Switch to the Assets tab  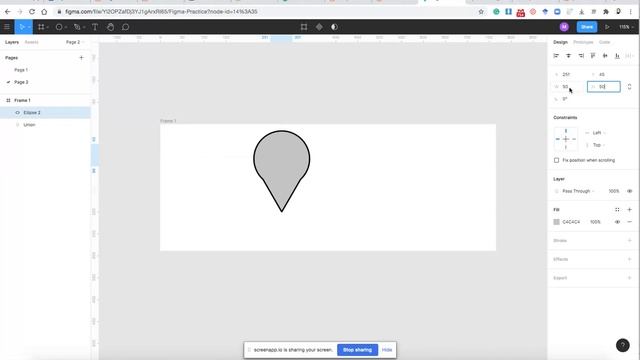(31, 42)
